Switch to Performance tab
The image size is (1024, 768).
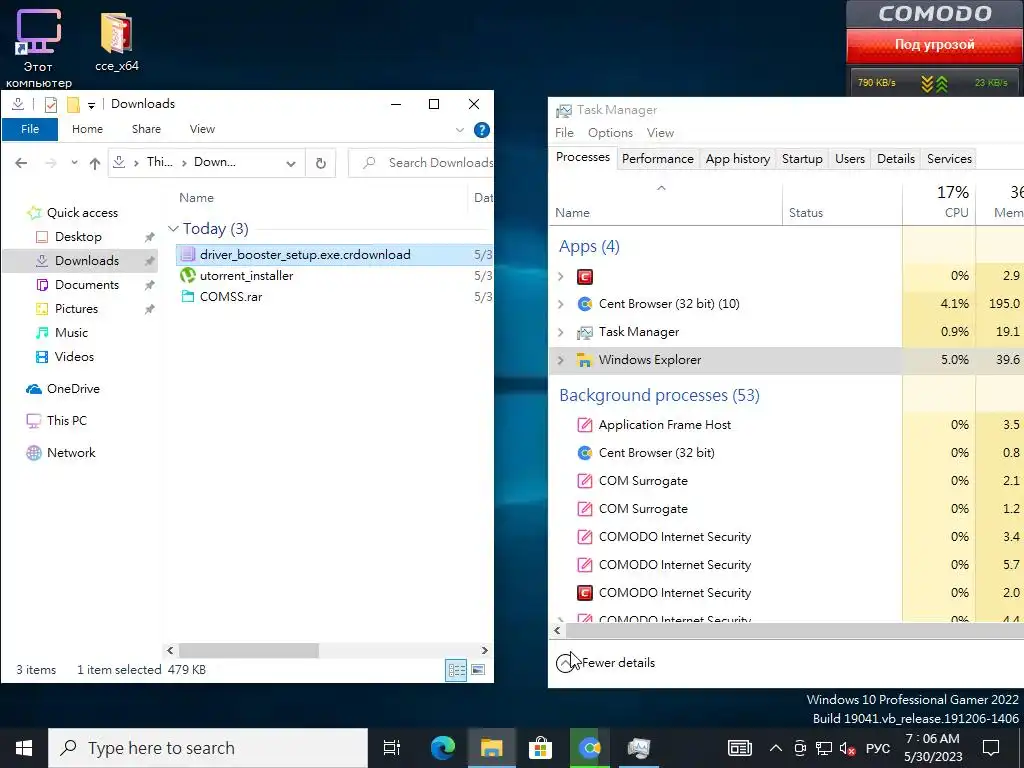(x=658, y=159)
